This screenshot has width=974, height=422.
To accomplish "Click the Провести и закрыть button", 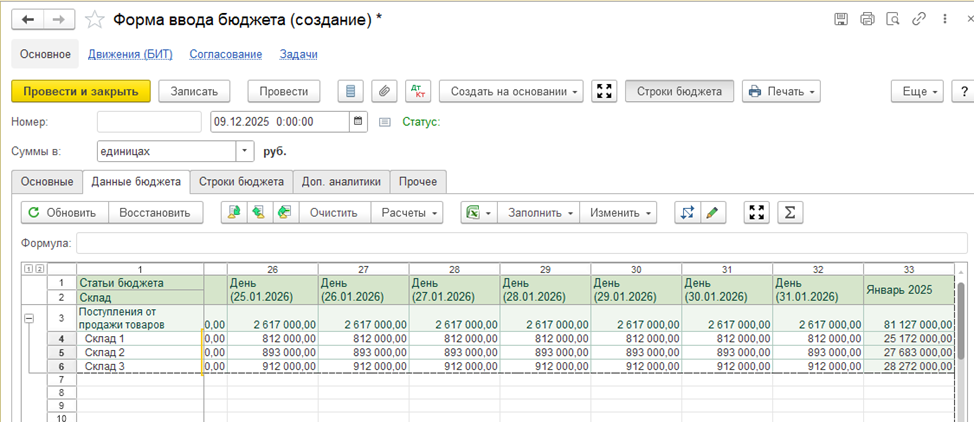I will click(81, 91).
